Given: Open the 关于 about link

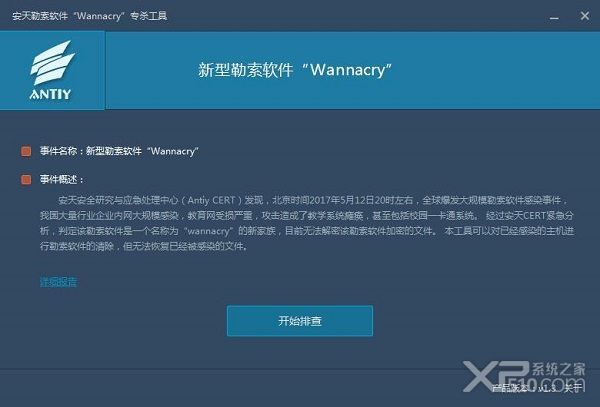Looking at the screenshot, I should 572,389.
